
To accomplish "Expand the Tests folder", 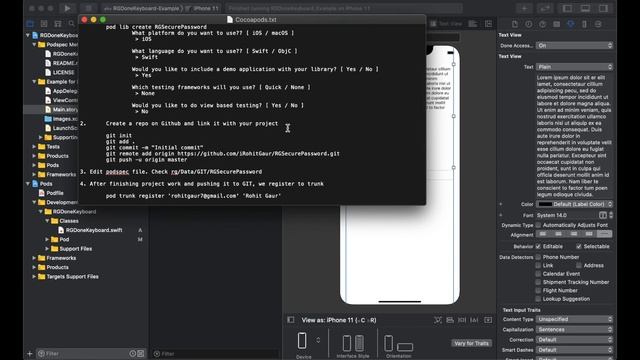I will click(x=34, y=147).
